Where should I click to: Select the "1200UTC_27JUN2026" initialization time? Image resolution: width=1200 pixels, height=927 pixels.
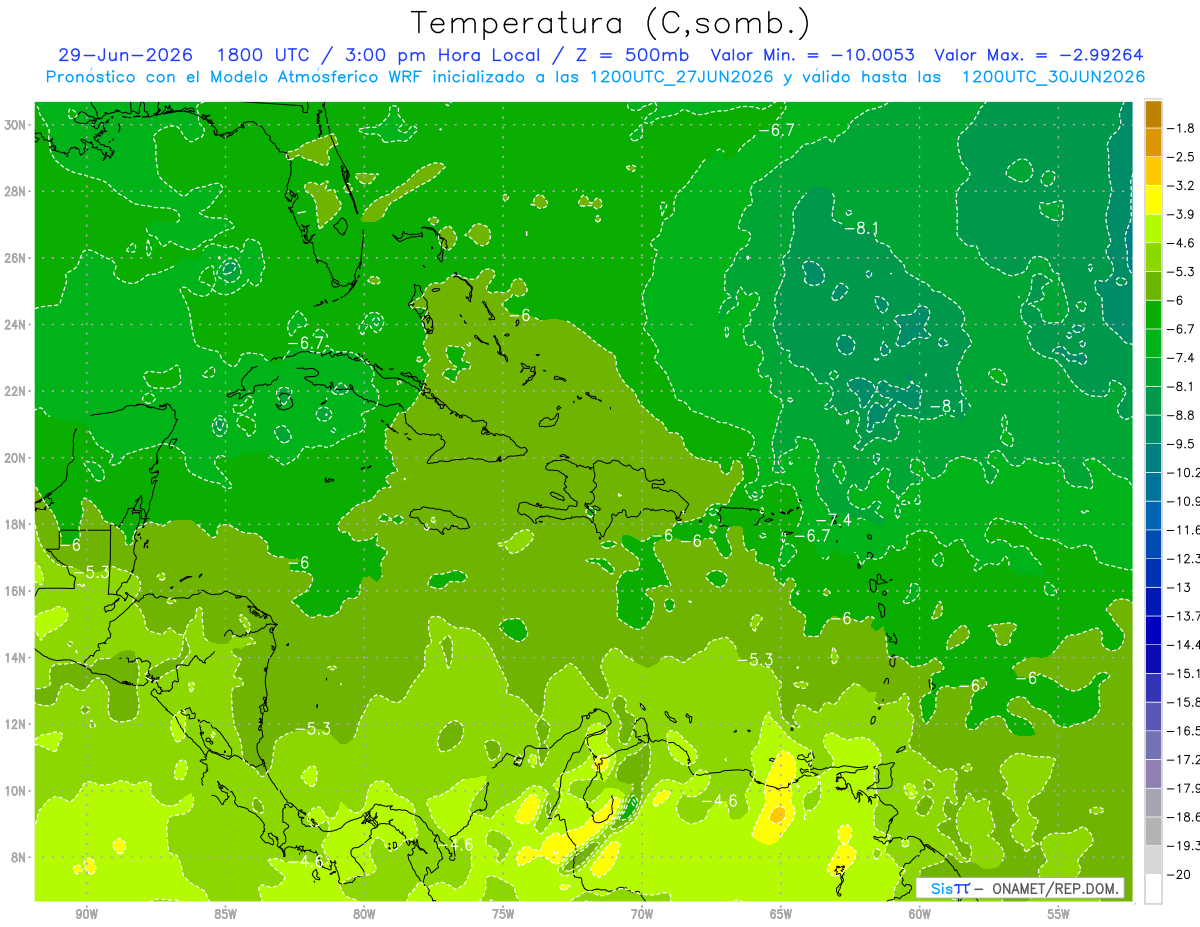(x=681, y=76)
